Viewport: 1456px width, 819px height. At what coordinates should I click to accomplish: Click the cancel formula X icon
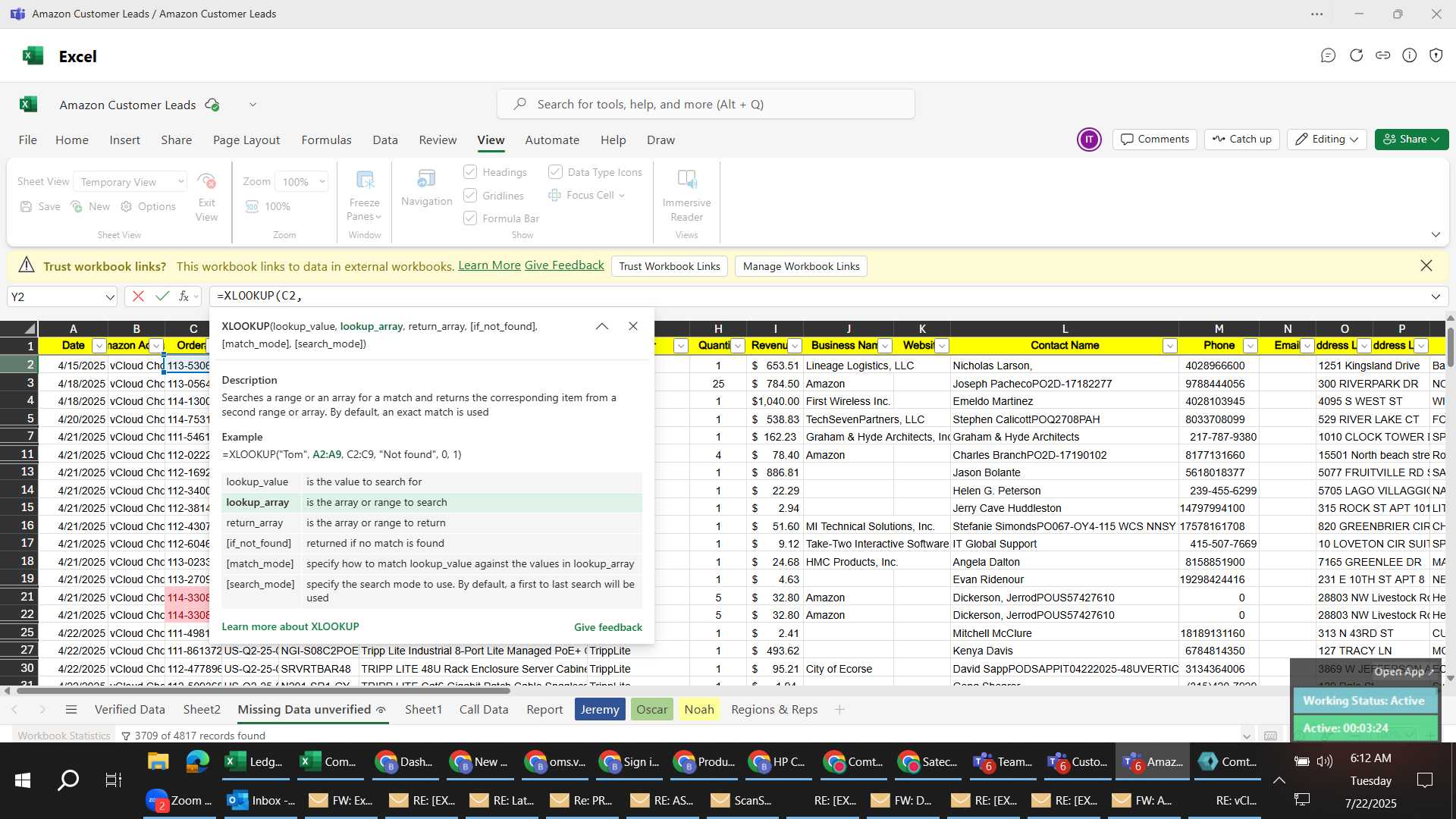pyautogui.click(x=138, y=297)
